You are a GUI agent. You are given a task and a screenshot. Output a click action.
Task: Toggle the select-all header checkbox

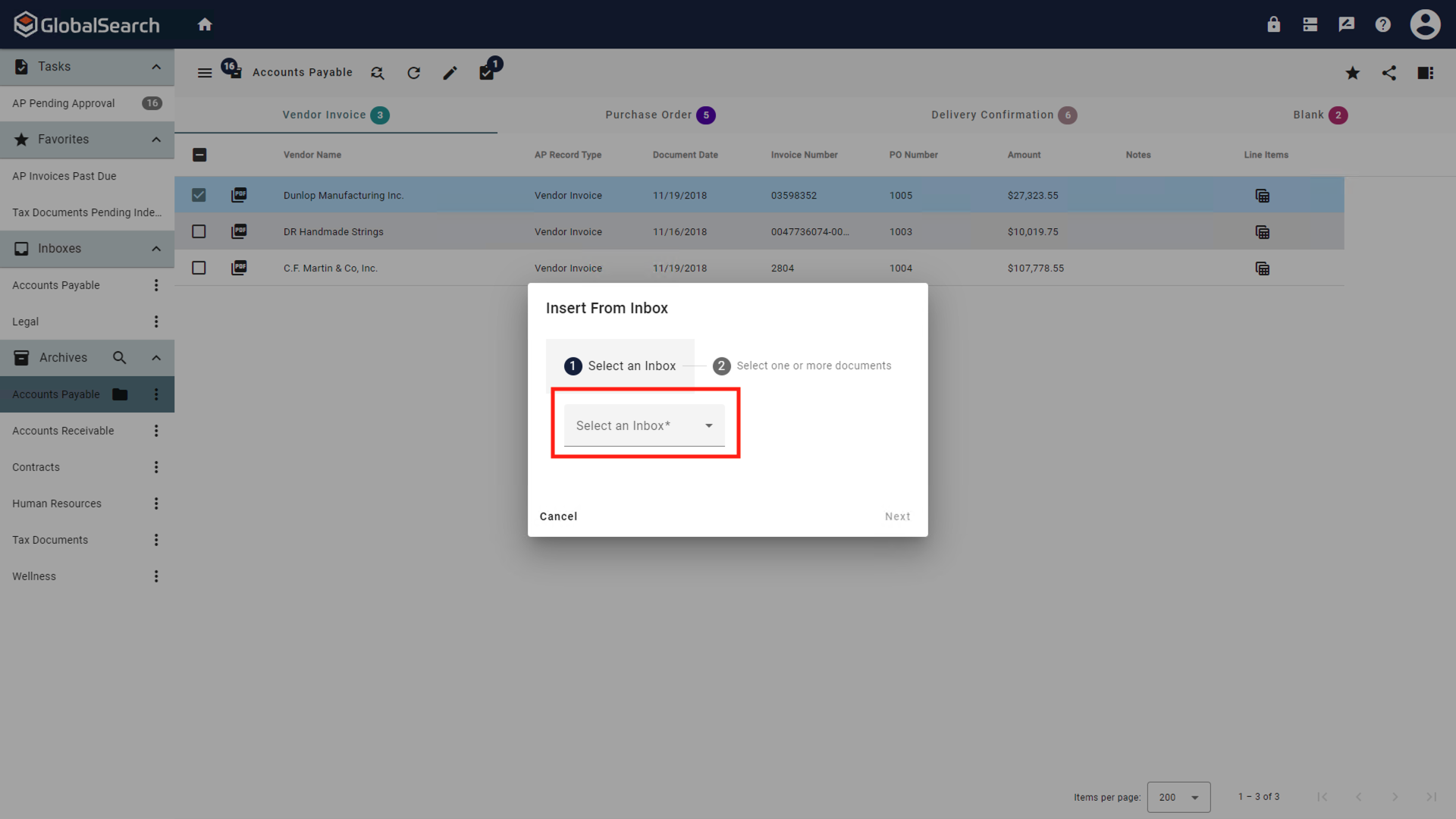click(199, 155)
